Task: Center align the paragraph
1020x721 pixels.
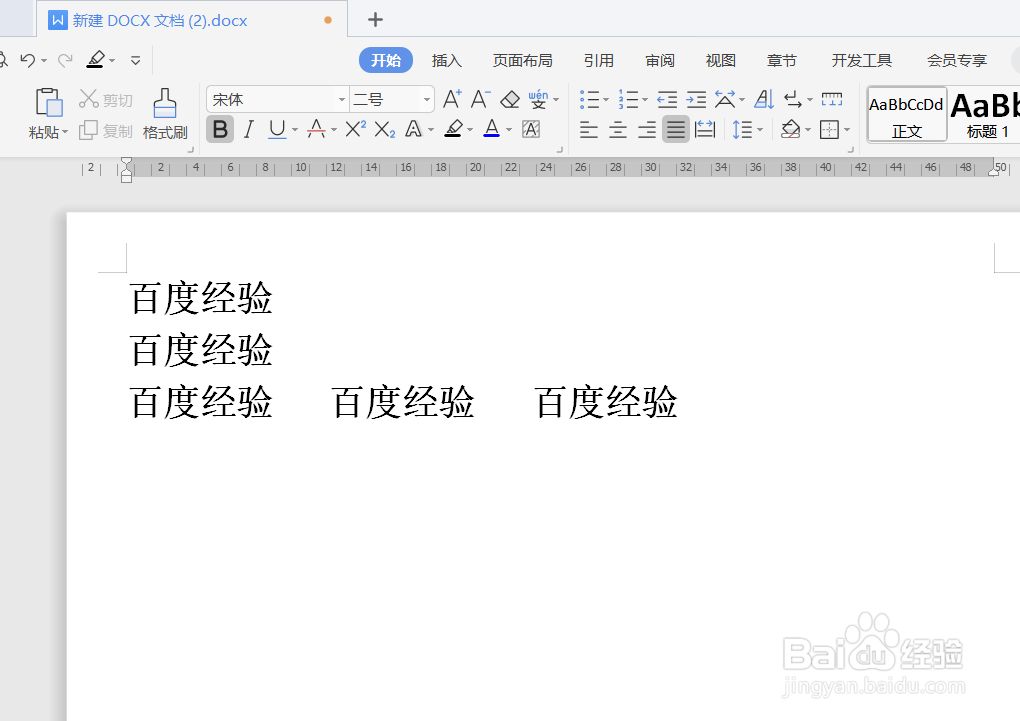Action: tap(617, 129)
